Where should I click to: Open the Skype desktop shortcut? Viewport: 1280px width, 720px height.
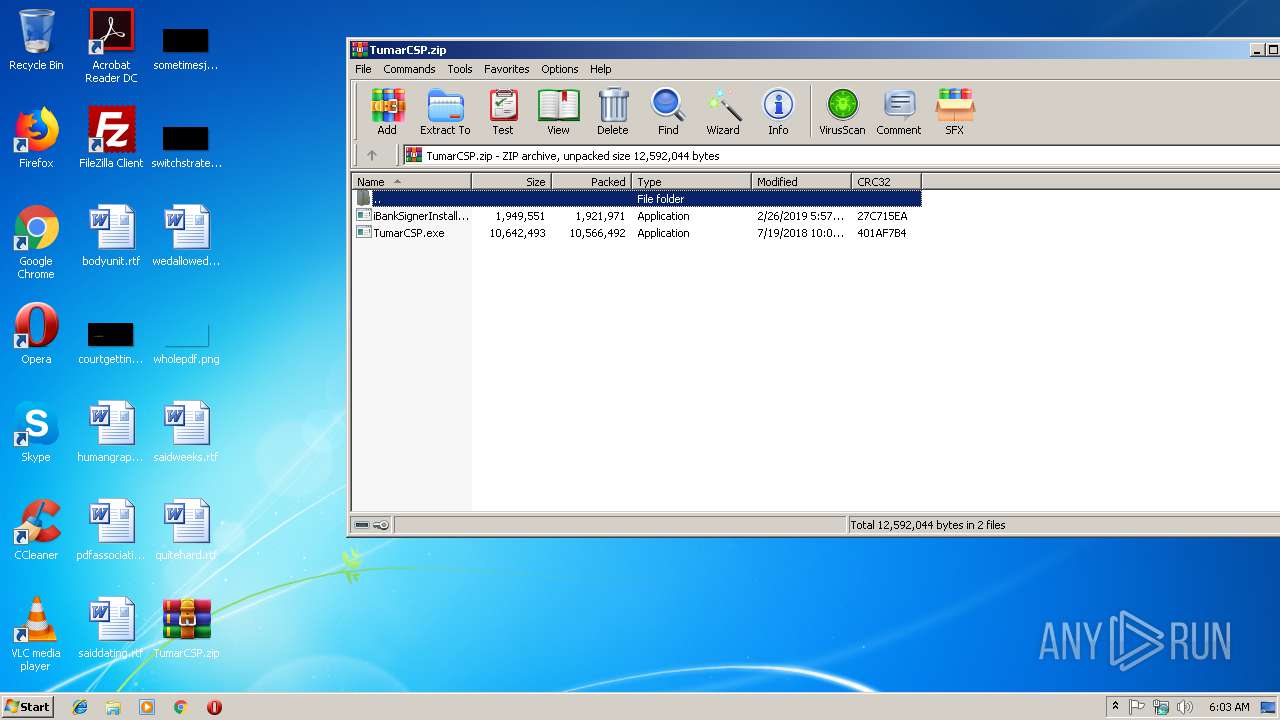click(36, 432)
